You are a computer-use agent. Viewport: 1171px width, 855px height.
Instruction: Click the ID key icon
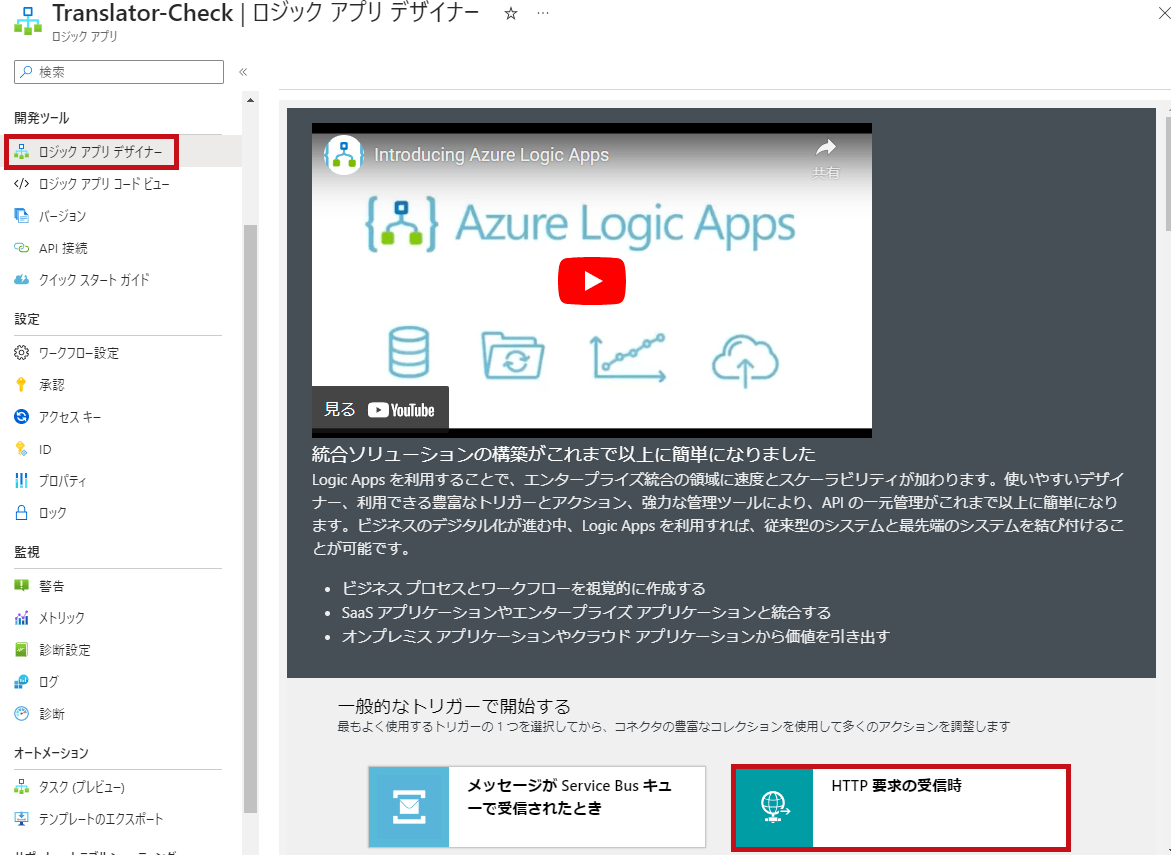click(21, 449)
